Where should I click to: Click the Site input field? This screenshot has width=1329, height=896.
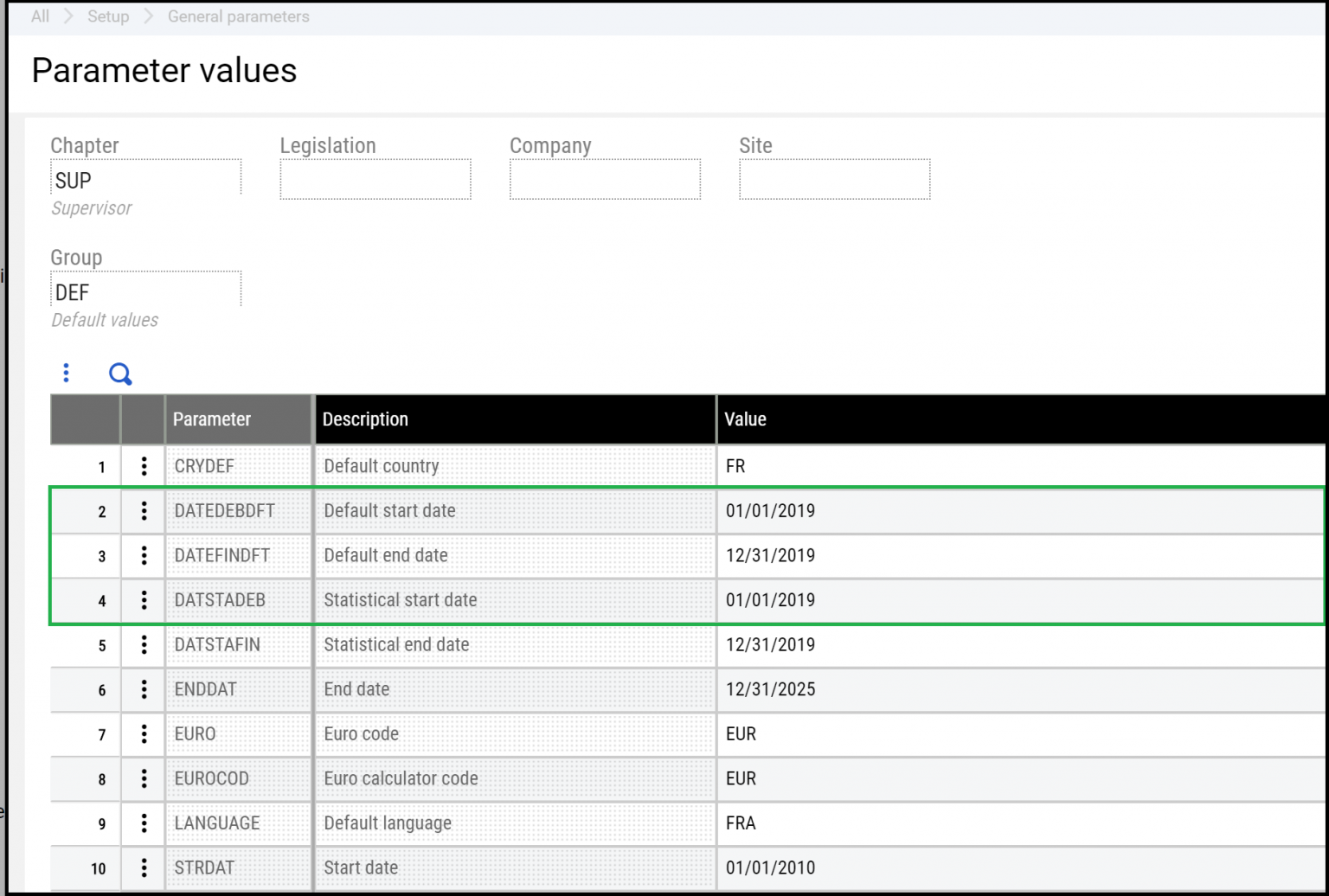click(834, 179)
